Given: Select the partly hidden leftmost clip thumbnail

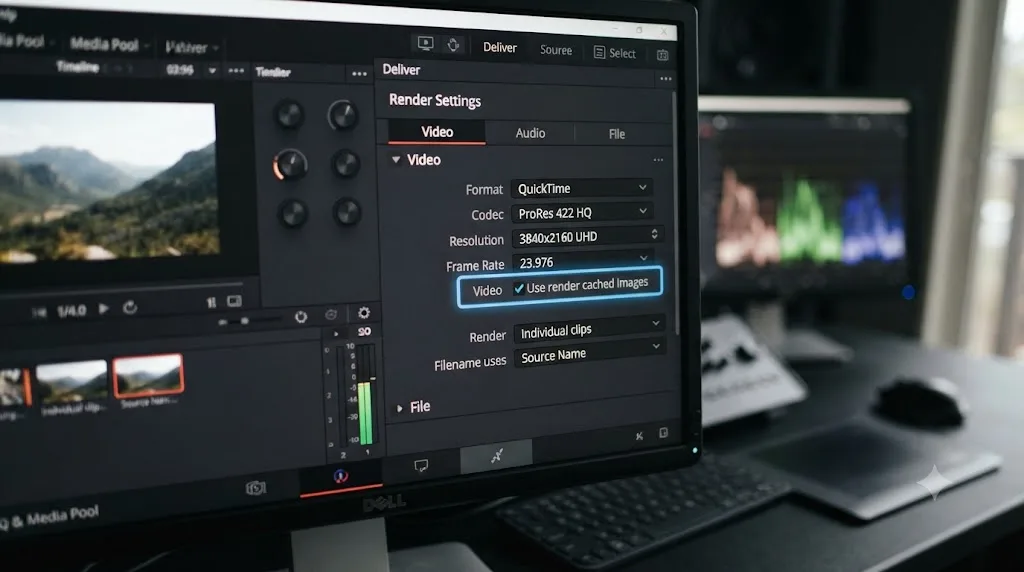Looking at the screenshot, I should tap(15, 387).
